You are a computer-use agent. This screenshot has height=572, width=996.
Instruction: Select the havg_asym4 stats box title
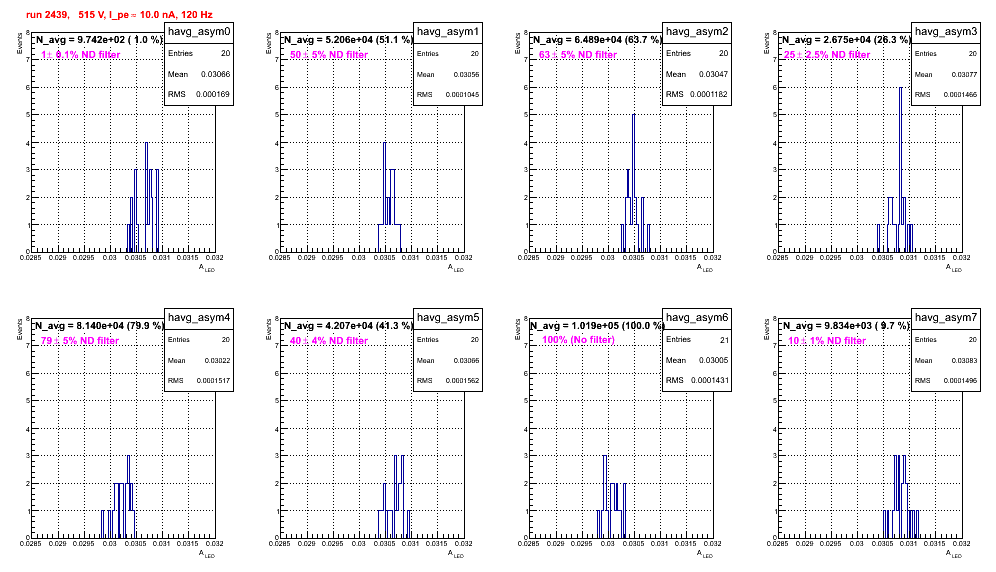199,318
